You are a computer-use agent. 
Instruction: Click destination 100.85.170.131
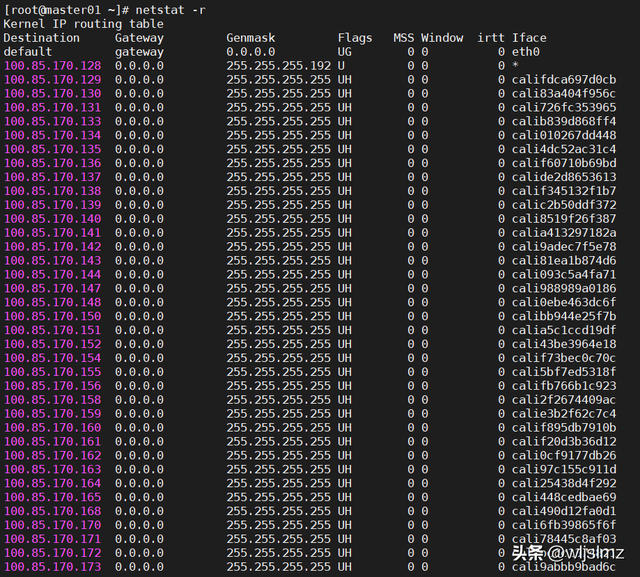(x=52, y=107)
